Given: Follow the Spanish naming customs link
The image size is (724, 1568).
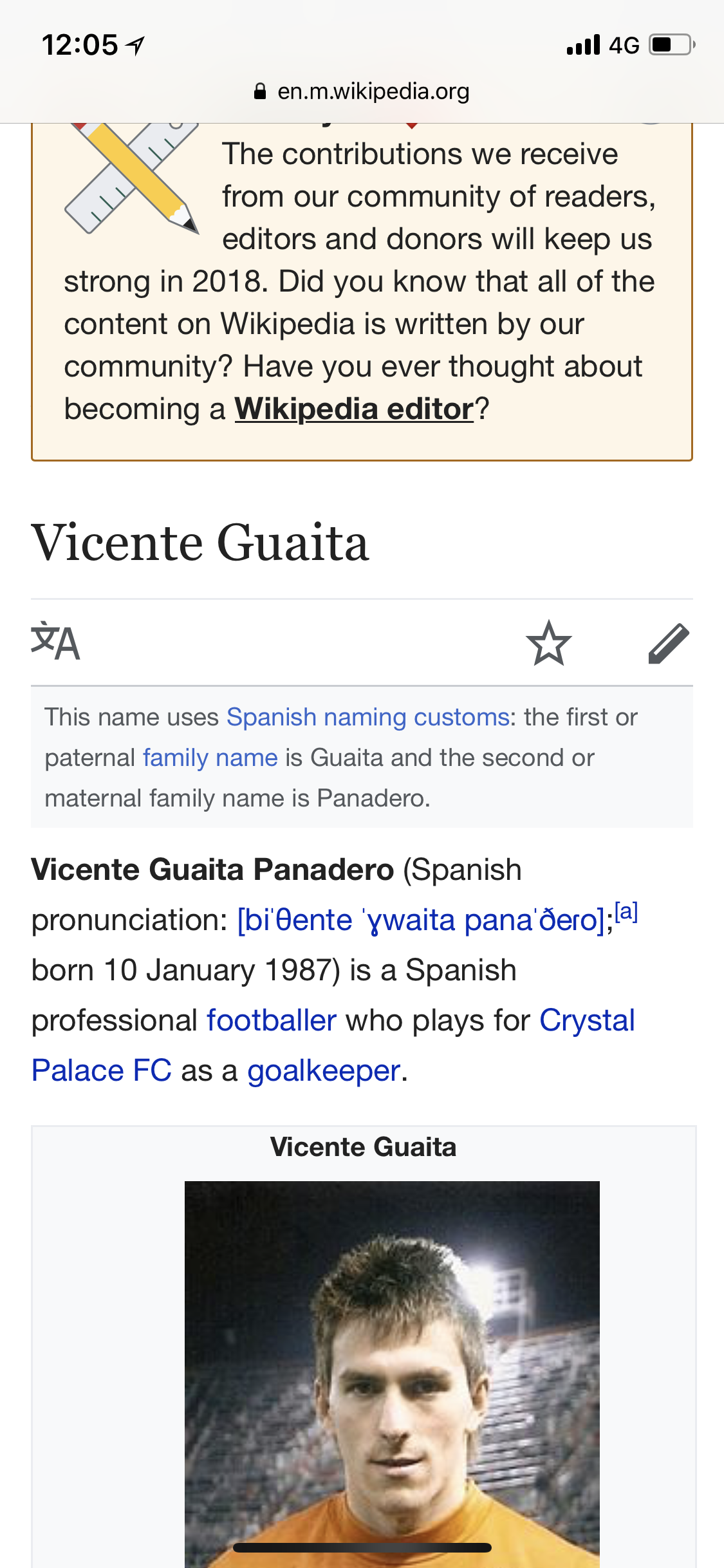Looking at the screenshot, I should [x=368, y=717].
